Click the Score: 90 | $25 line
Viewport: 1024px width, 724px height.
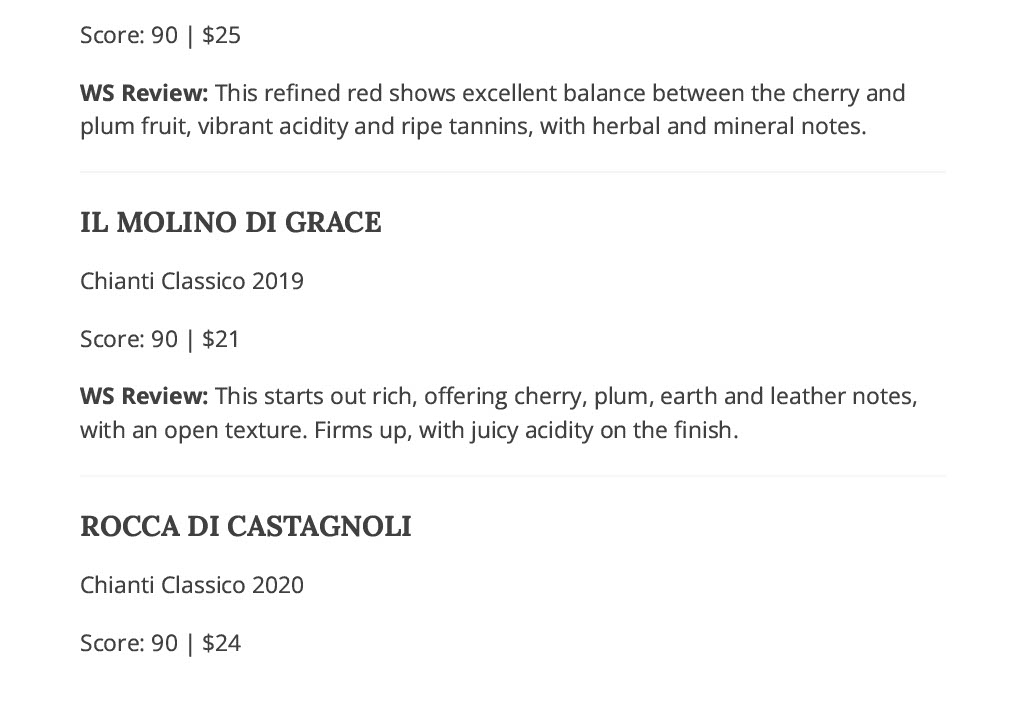click(161, 35)
